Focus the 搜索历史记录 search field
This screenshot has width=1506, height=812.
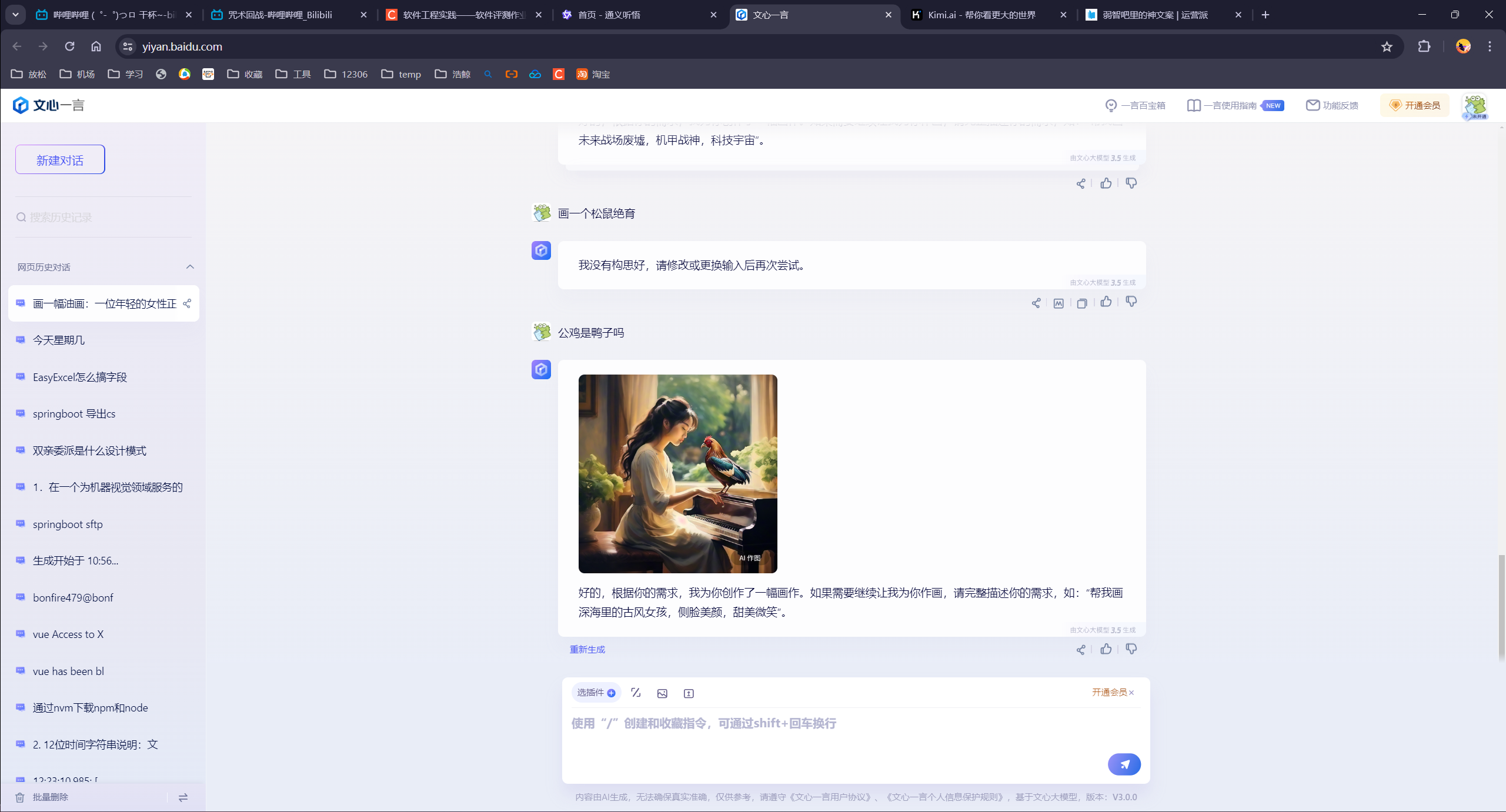(x=103, y=218)
